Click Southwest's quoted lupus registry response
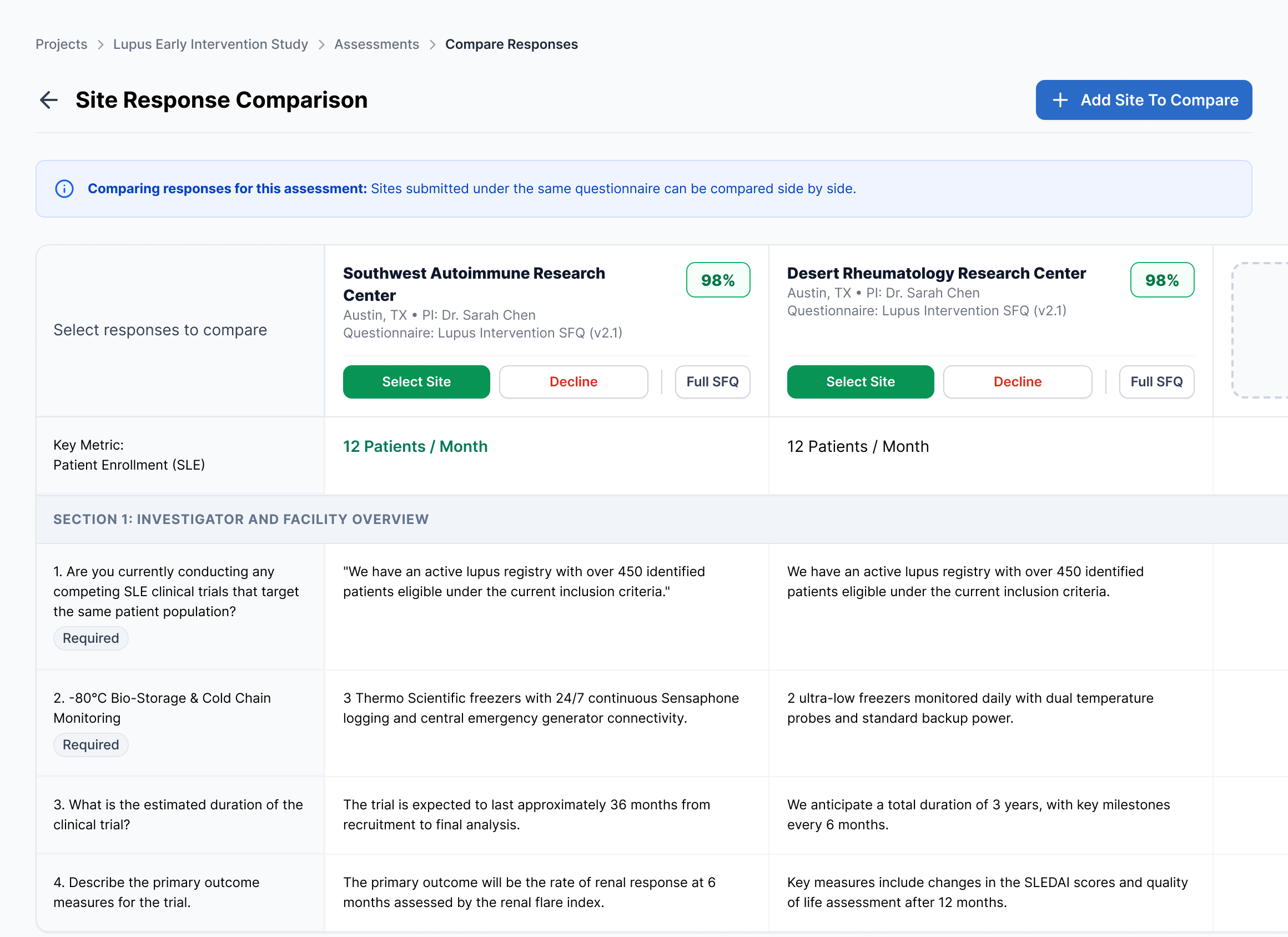The width and height of the screenshot is (1288, 937). [x=524, y=582]
